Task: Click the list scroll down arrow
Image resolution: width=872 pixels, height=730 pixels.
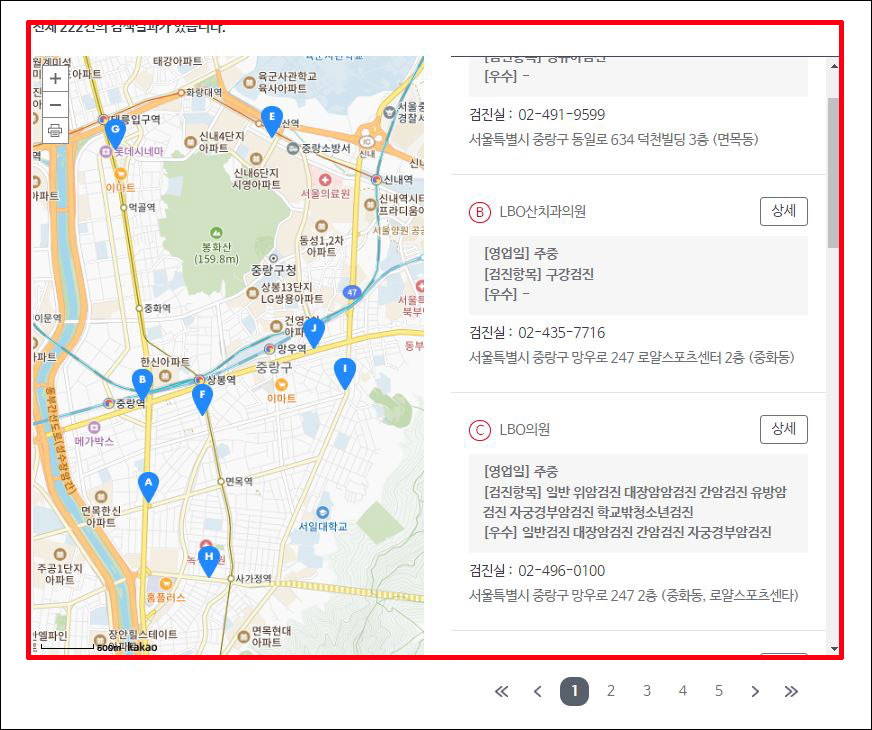Action: [x=834, y=648]
